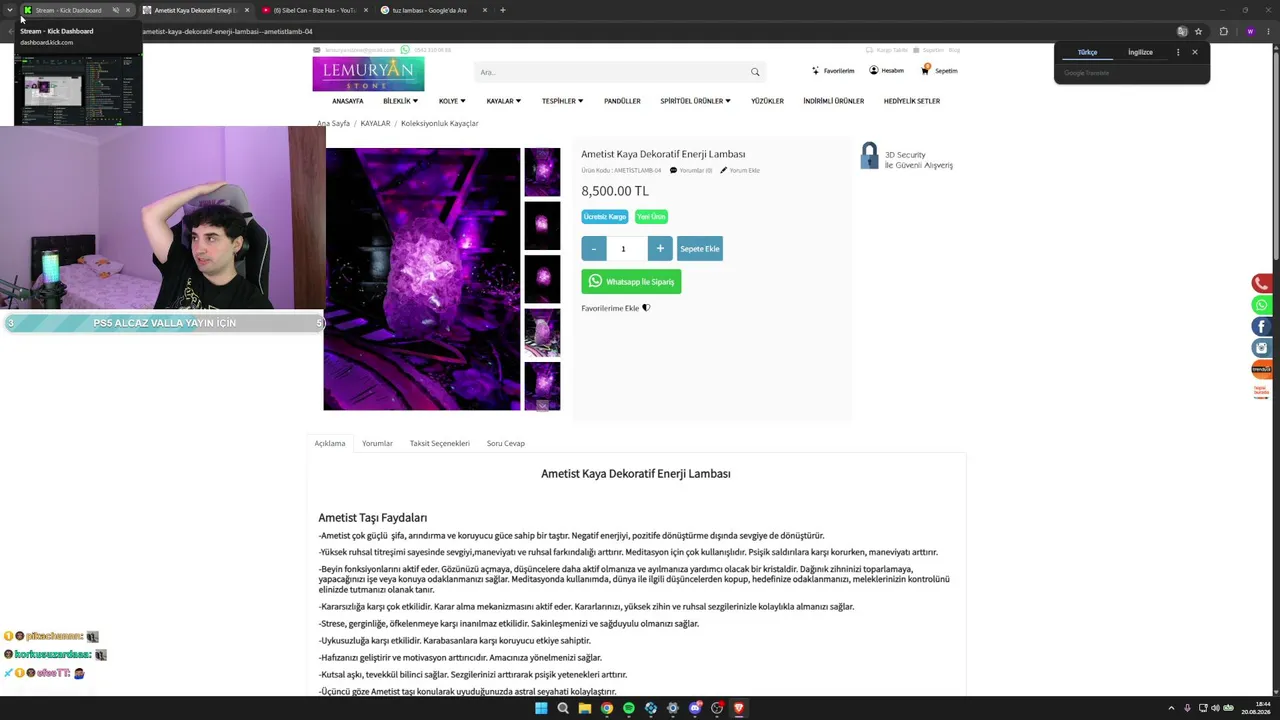Click the search magnifier icon

click(755, 72)
